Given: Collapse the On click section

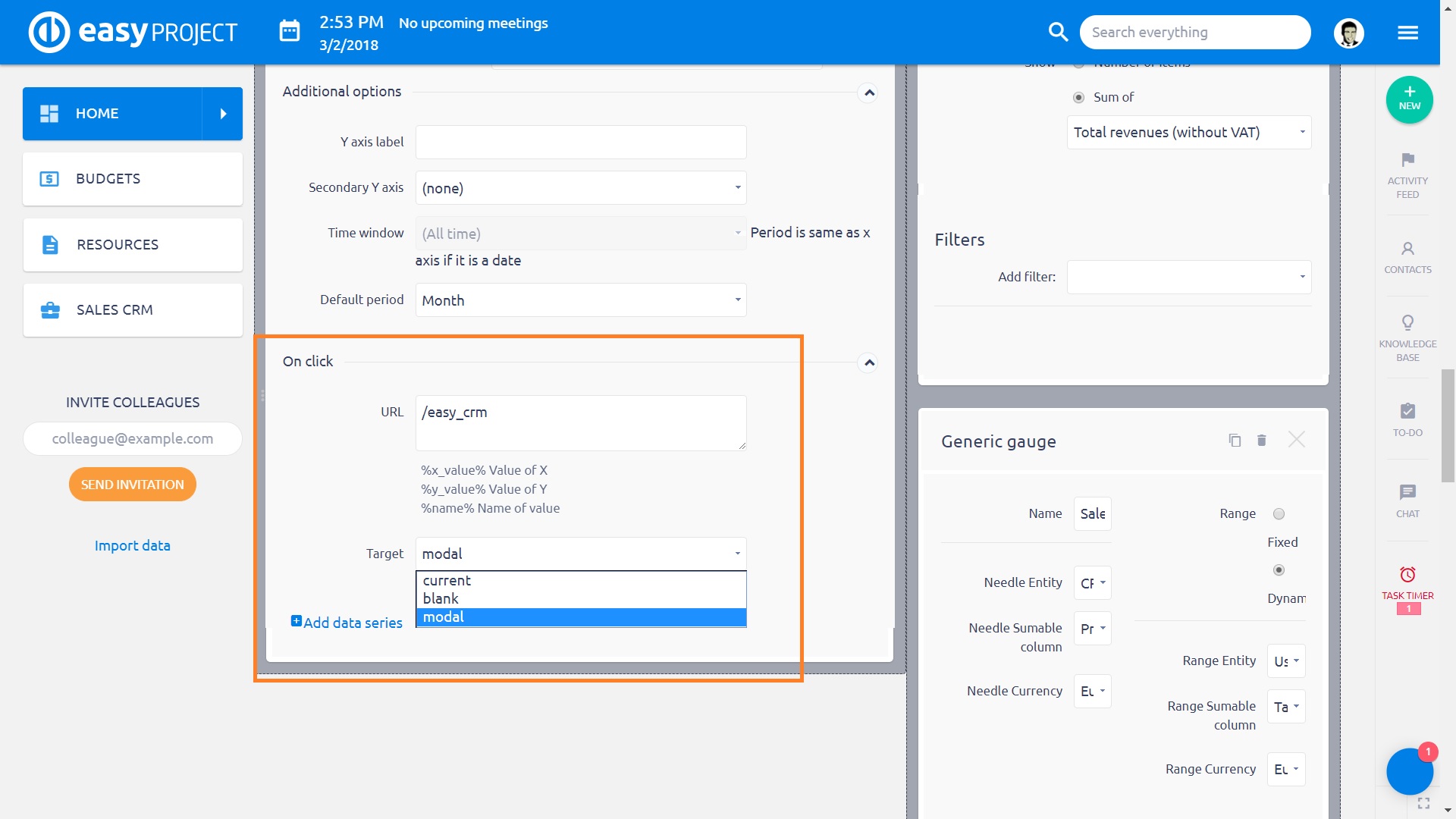Looking at the screenshot, I should [x=869, y=362].
